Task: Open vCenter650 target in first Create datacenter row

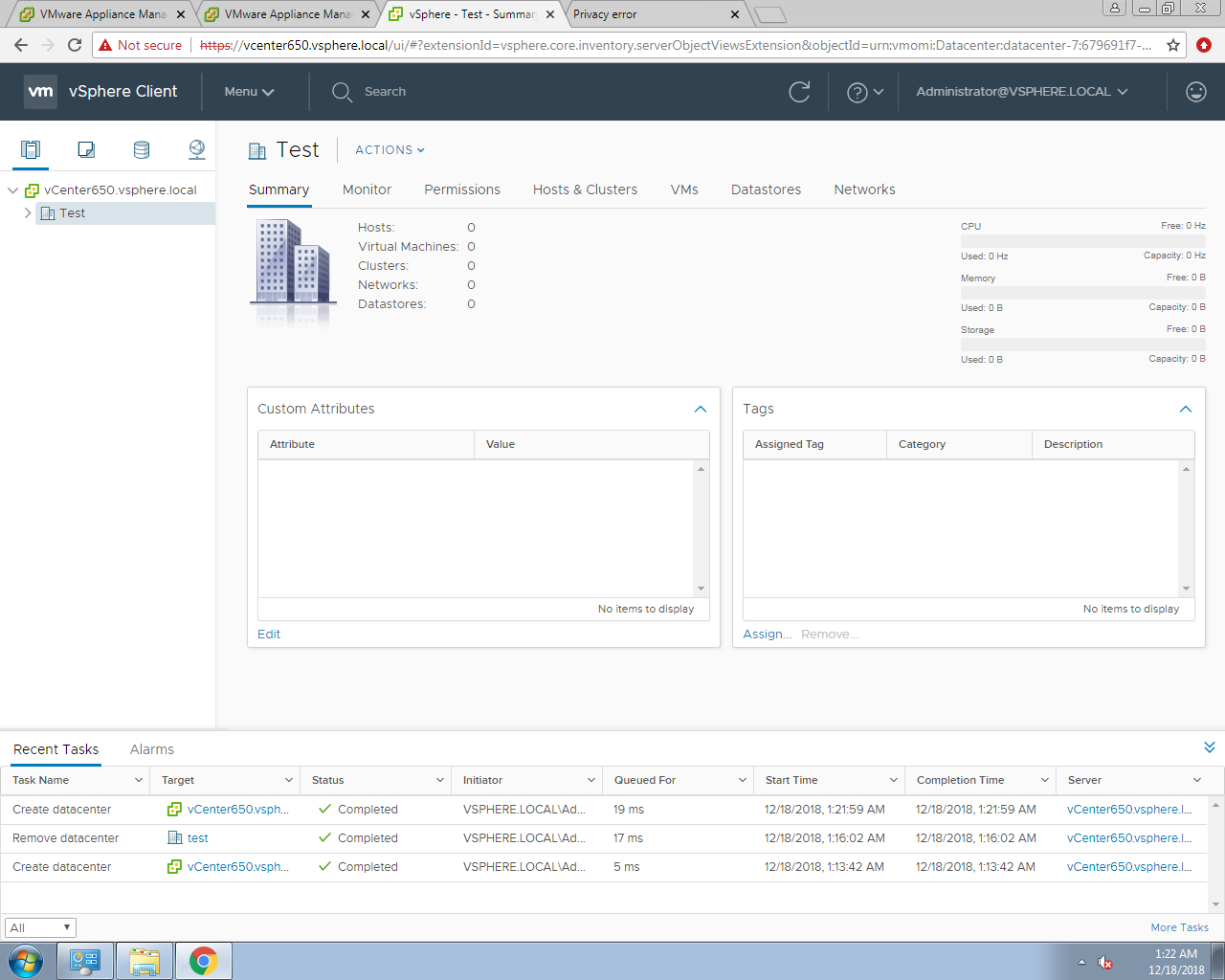Action: pos(238,810)
